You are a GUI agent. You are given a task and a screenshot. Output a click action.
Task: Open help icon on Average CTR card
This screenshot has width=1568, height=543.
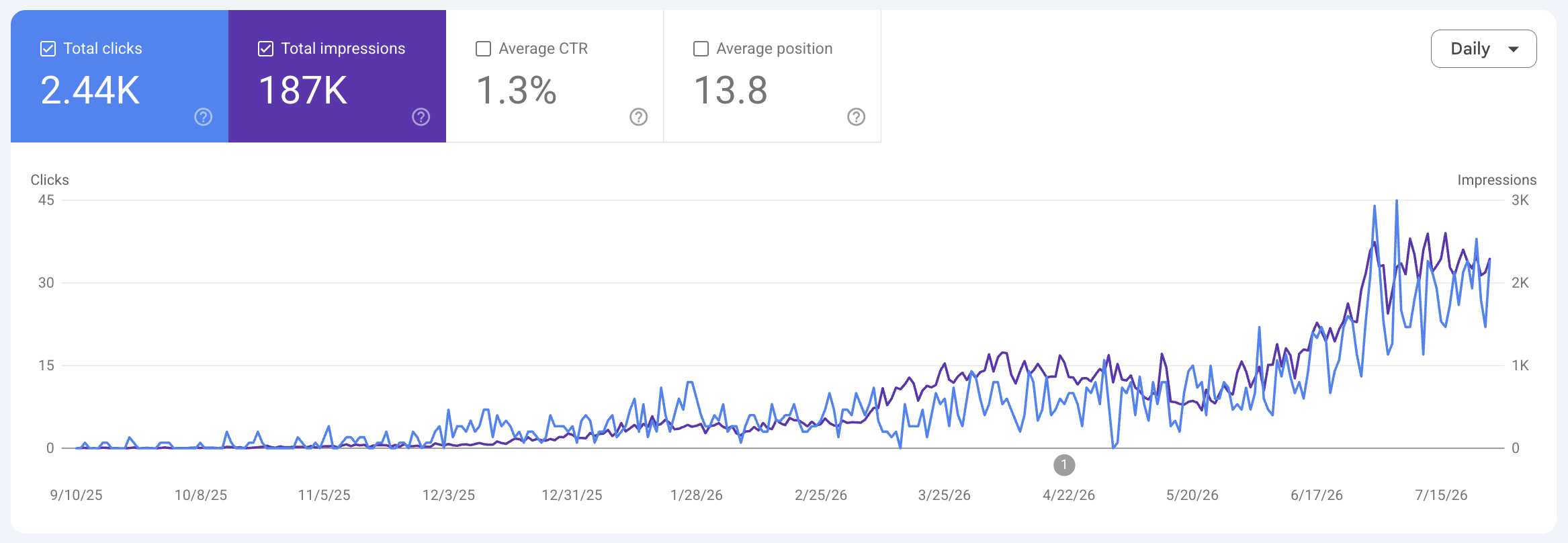(639, 117)
